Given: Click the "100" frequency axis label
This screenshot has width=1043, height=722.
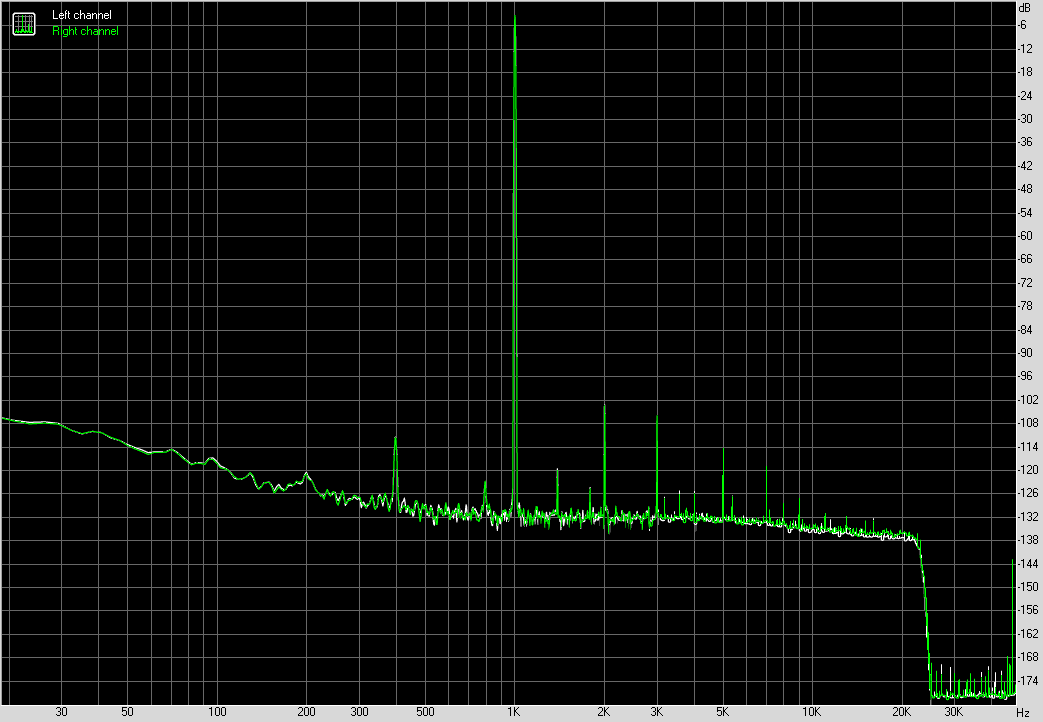Looking at the screenshot, I should pos(217,712).
